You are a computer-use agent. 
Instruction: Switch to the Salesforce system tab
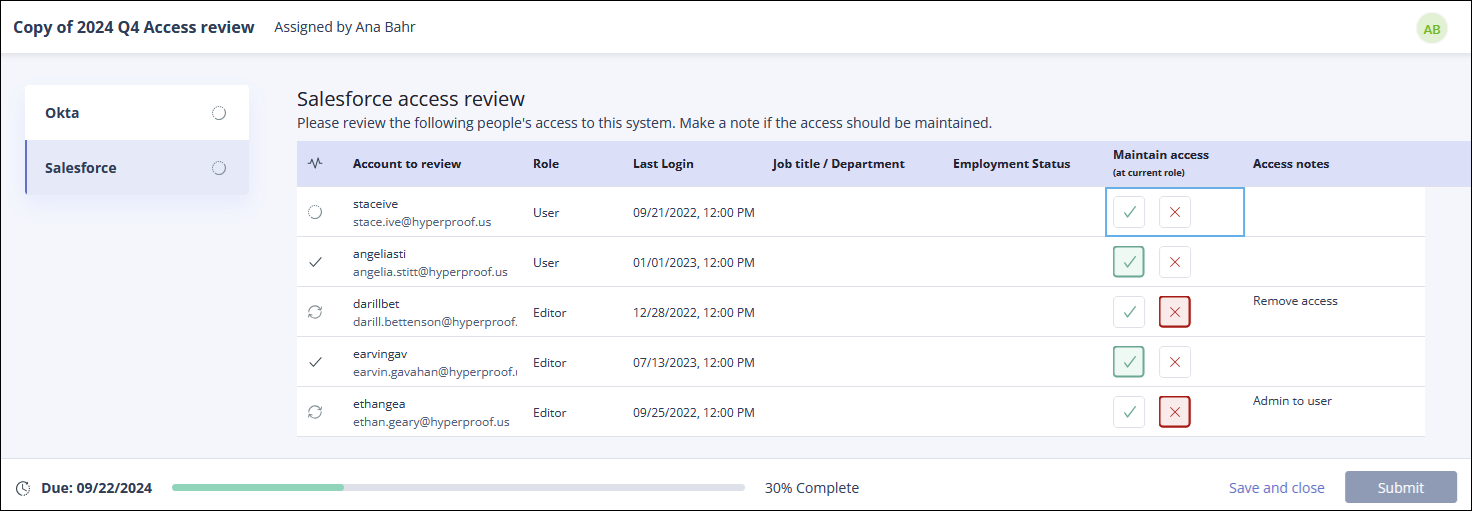[137, 168]
